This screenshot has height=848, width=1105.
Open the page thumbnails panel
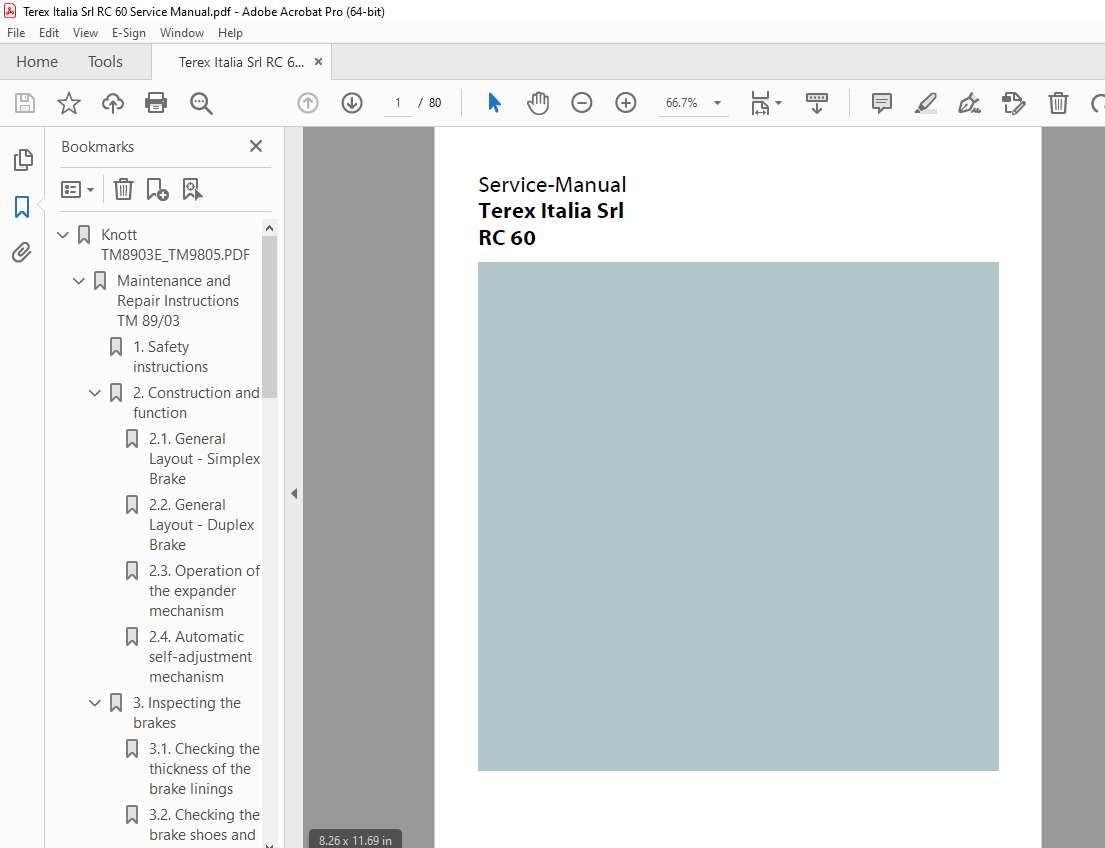tap(23, 160)
